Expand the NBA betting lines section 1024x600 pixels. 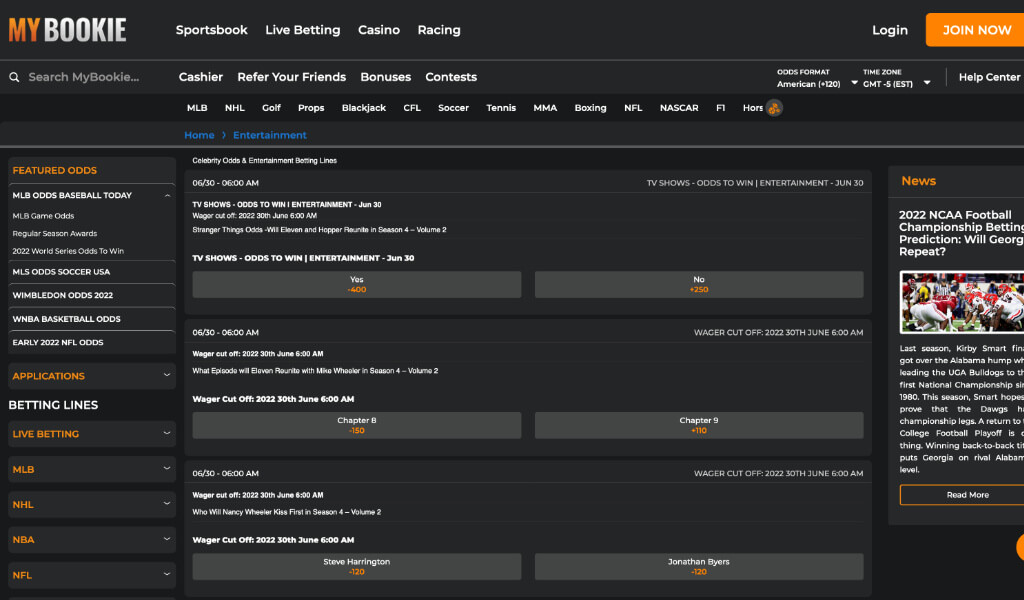[x=91, y=540]
